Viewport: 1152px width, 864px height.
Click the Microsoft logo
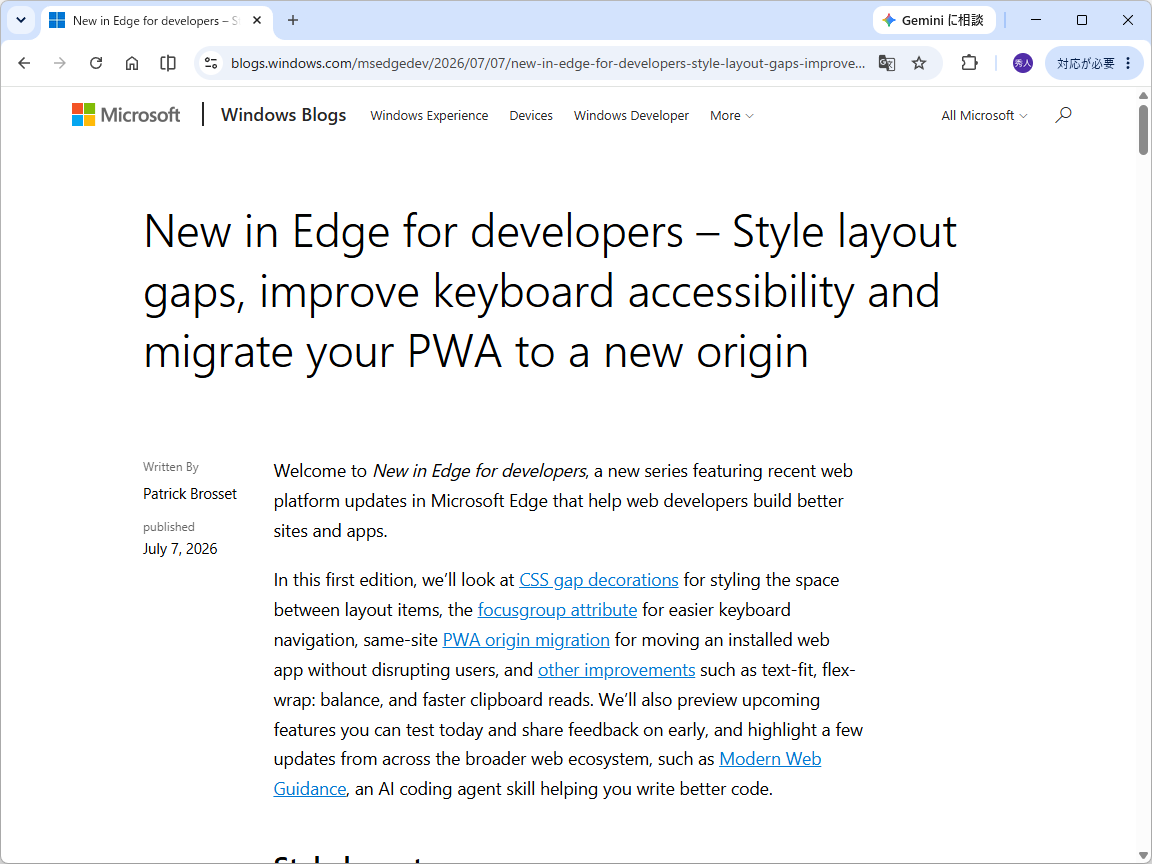126,115
